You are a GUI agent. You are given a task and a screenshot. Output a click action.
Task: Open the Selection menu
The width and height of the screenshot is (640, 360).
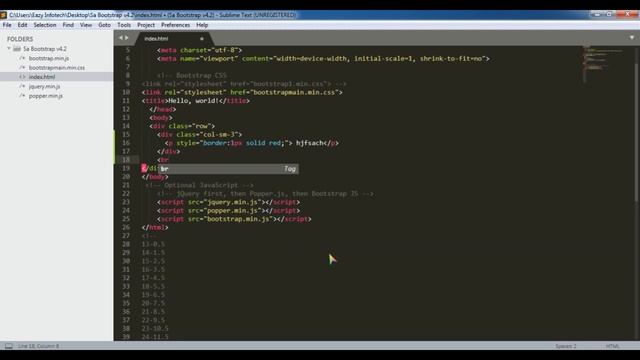45,25
